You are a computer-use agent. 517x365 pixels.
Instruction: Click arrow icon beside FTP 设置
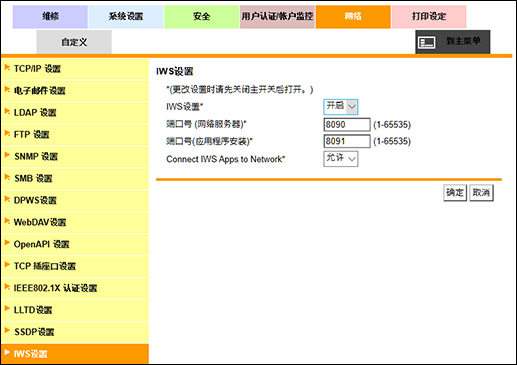pos(7,133)
